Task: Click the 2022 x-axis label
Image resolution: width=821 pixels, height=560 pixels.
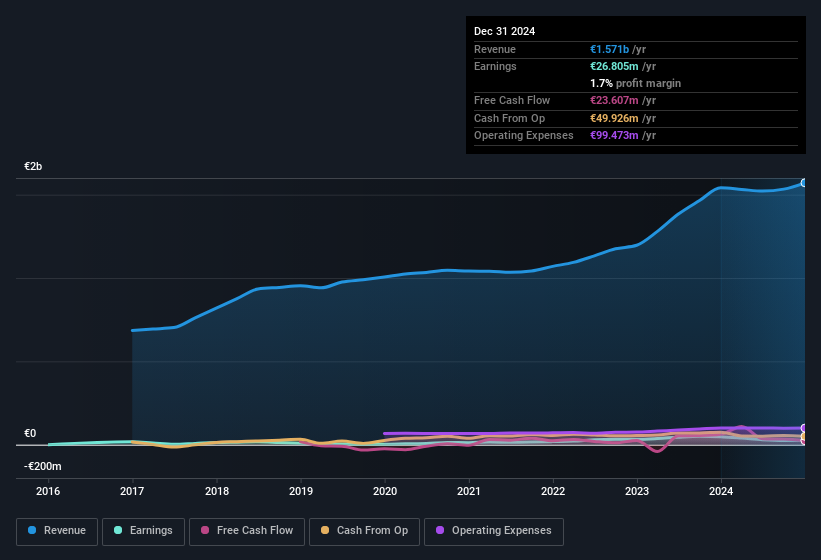Action: [553, 491]
